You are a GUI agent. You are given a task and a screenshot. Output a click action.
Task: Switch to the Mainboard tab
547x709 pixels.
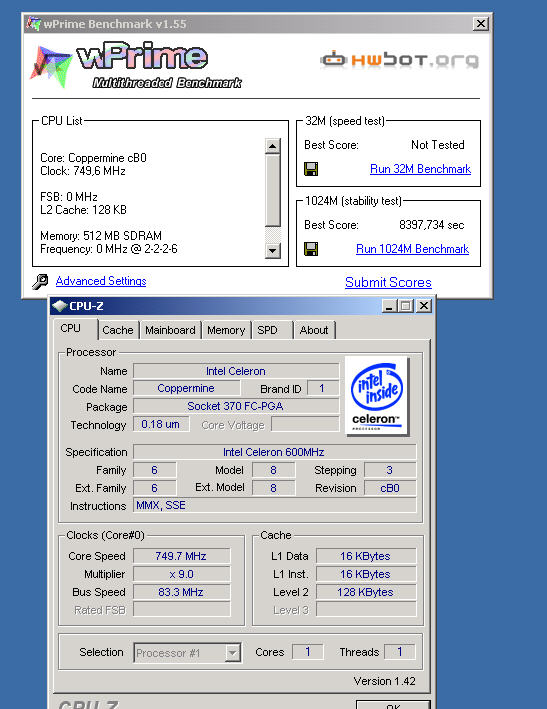[170, 330]
